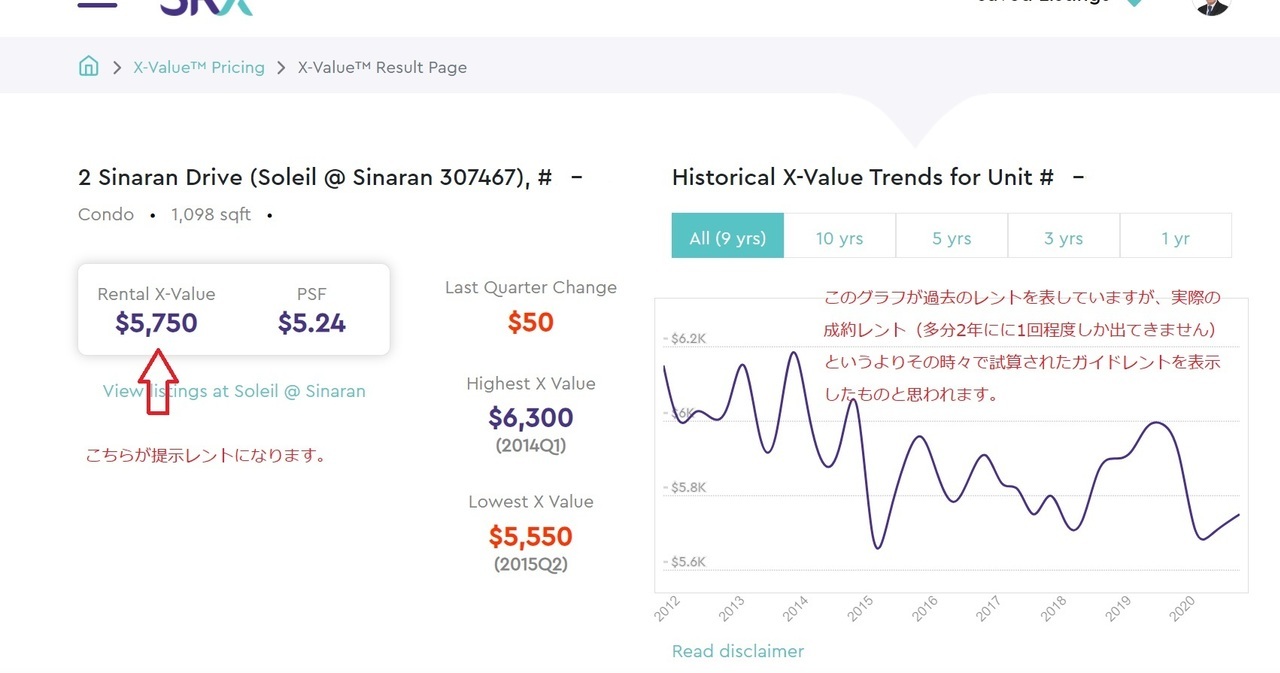Click the quarter label (2014Q1)
Screen dimensions: 1280x673
531,446
